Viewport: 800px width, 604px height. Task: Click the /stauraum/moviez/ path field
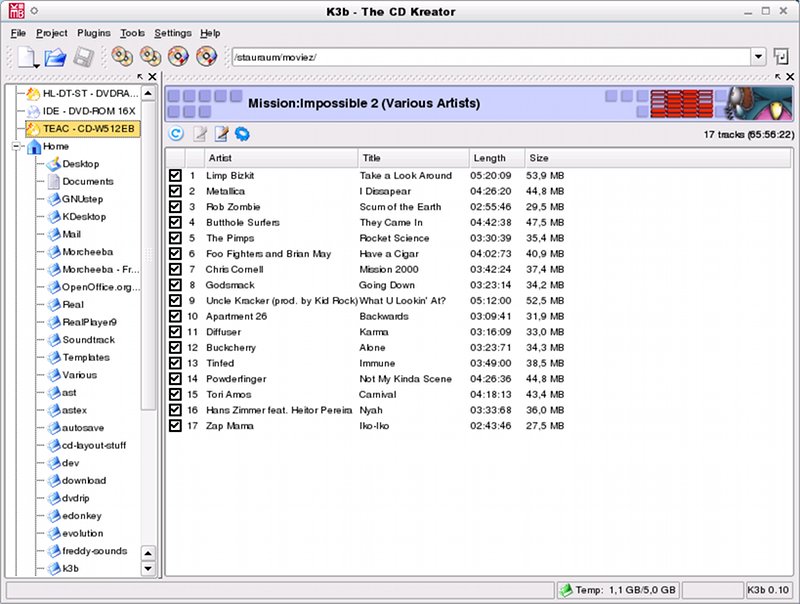(x=491, y=57)
